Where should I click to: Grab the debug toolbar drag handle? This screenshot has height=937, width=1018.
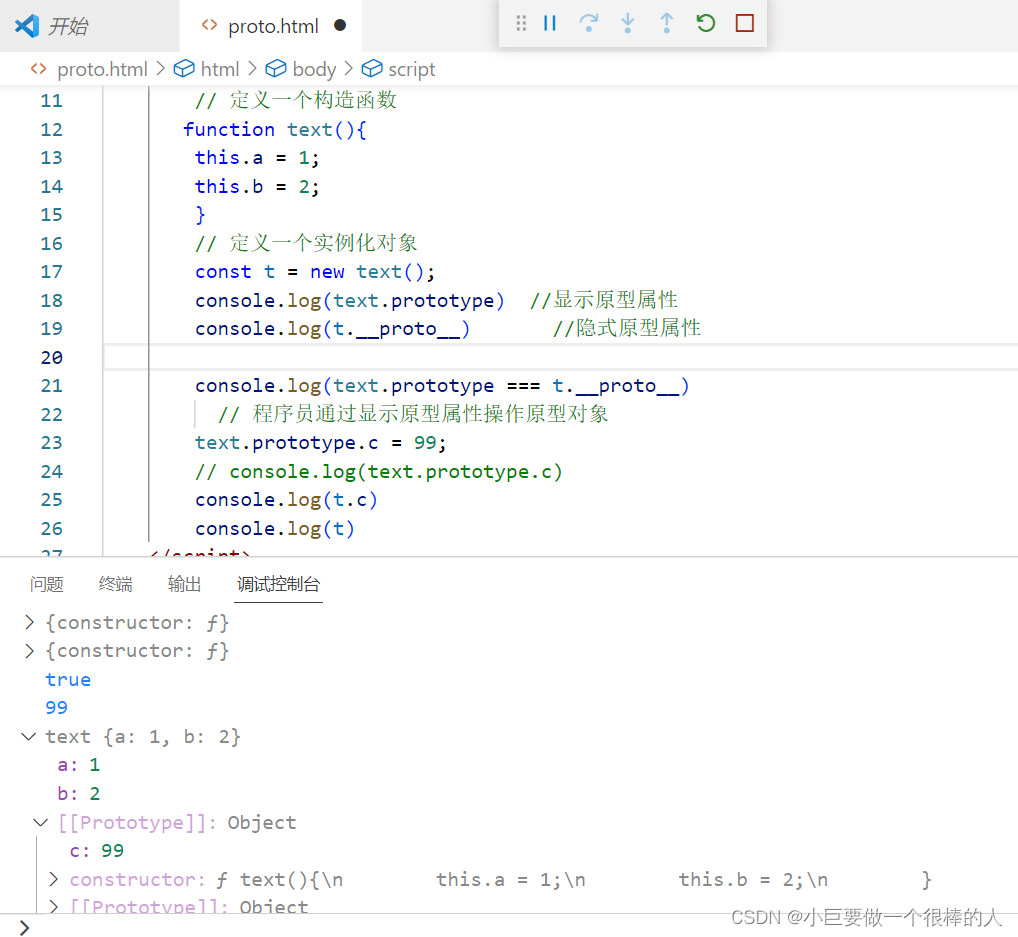[x=521, y=23]
